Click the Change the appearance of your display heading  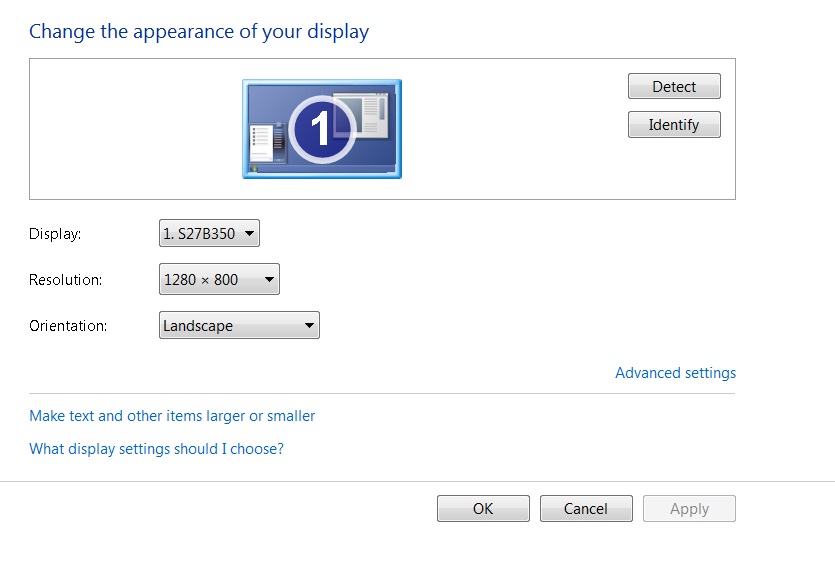point(199,31)
